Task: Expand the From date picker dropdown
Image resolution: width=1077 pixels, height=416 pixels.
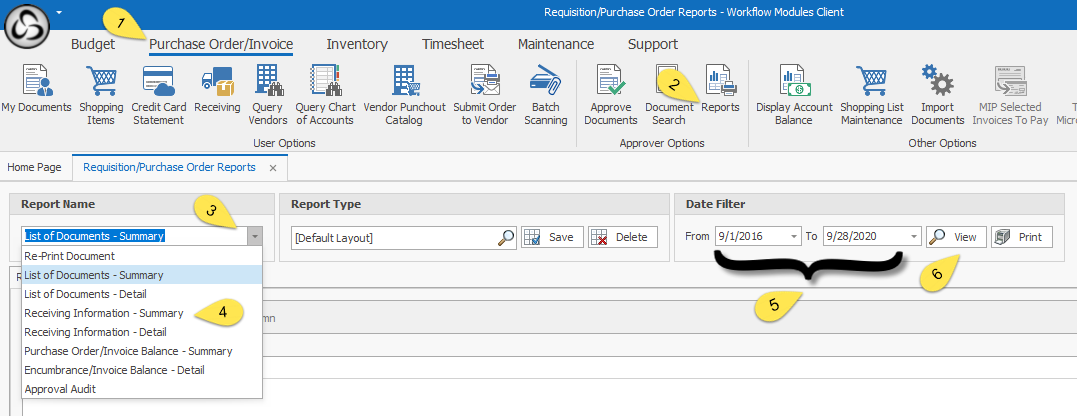Action: pyautogui.click(x=793, y=237)
